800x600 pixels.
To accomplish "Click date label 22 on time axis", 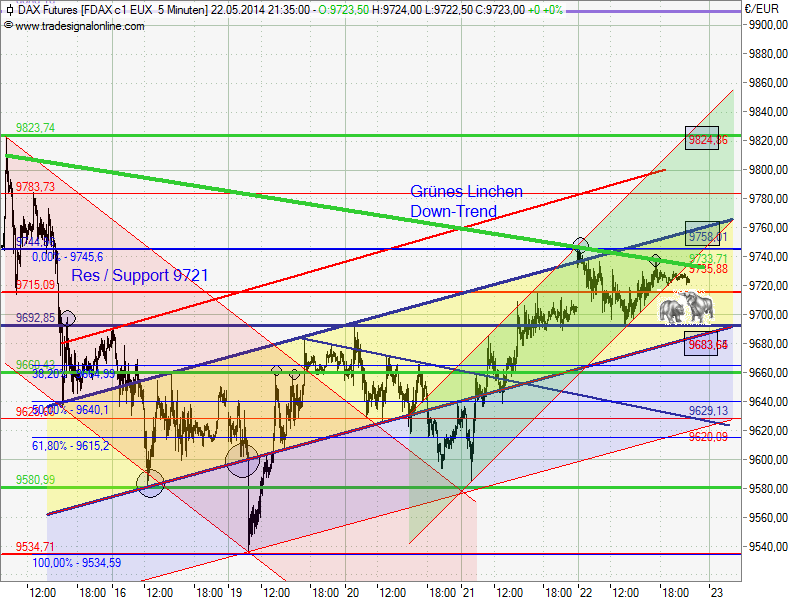I will pos(586,592).
